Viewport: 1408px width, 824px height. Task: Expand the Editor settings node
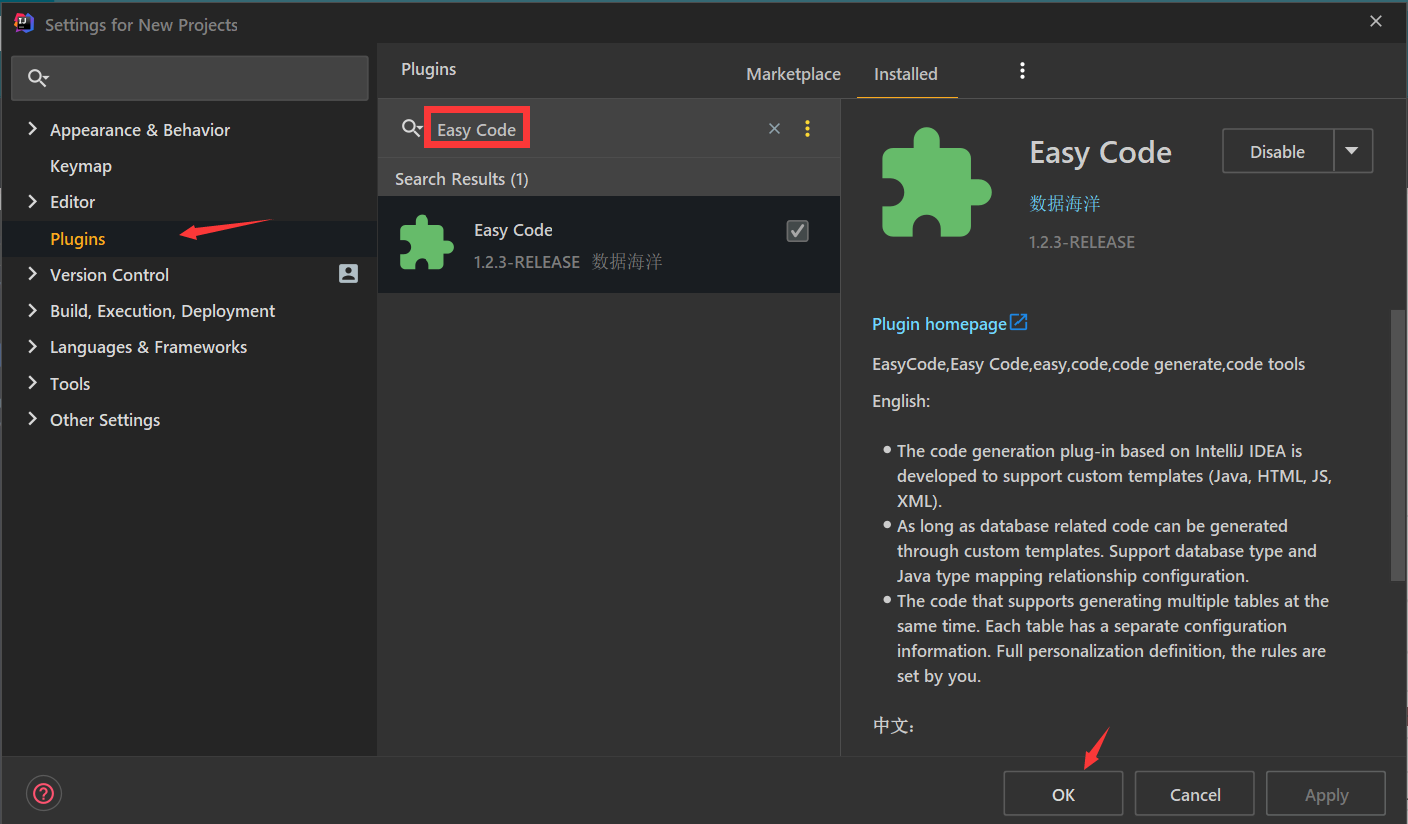pos(32,201)
